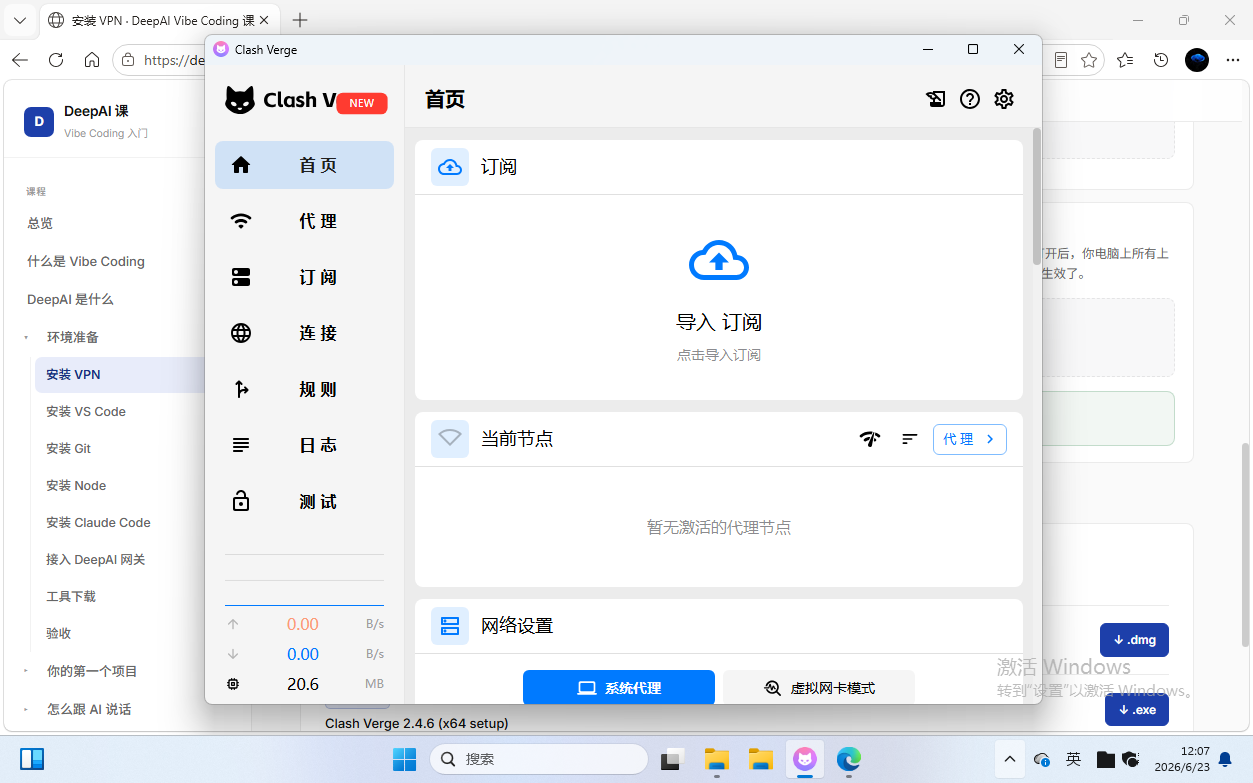The image size is (1253, 783).
Task: Click the memory usage chip icon
Action: click(x=233, y=684)
